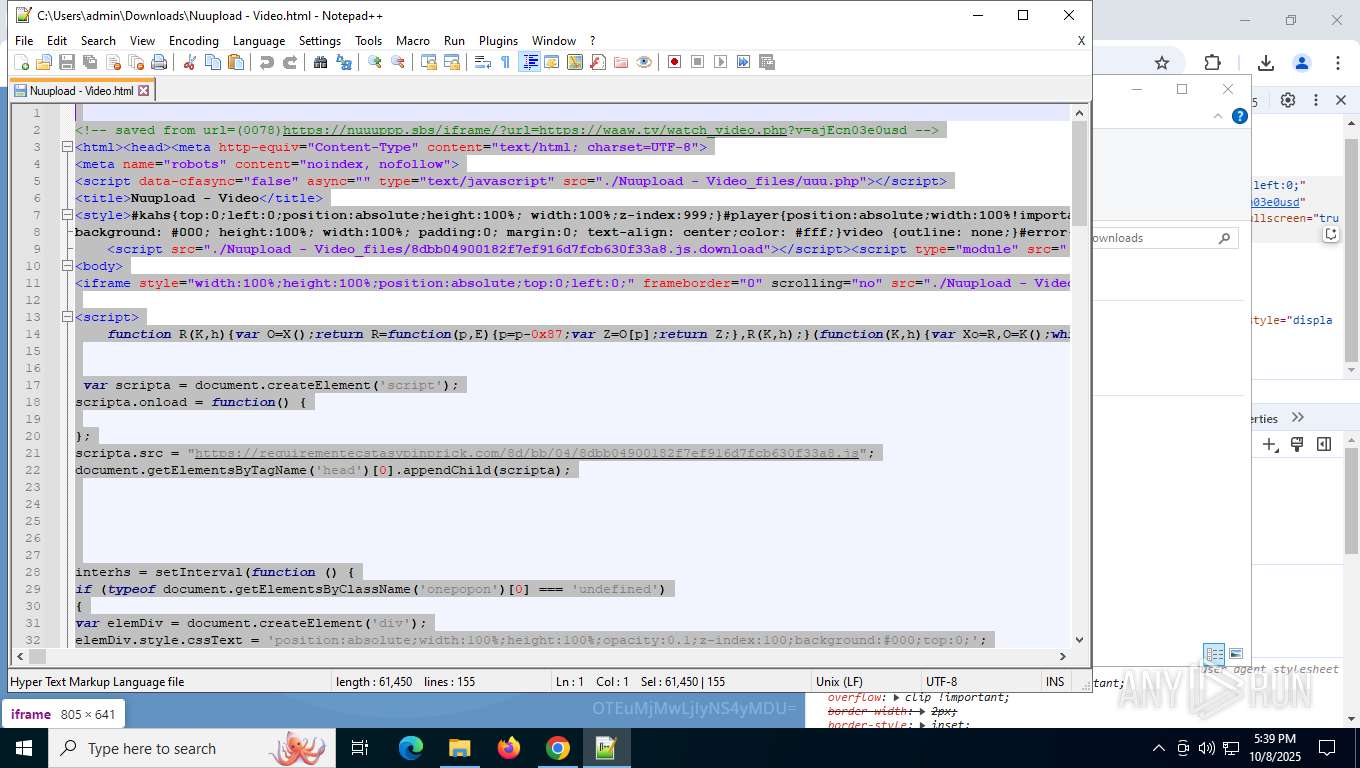
Task: Click the Print toolbar icon
Action: [x=159, y=62]
